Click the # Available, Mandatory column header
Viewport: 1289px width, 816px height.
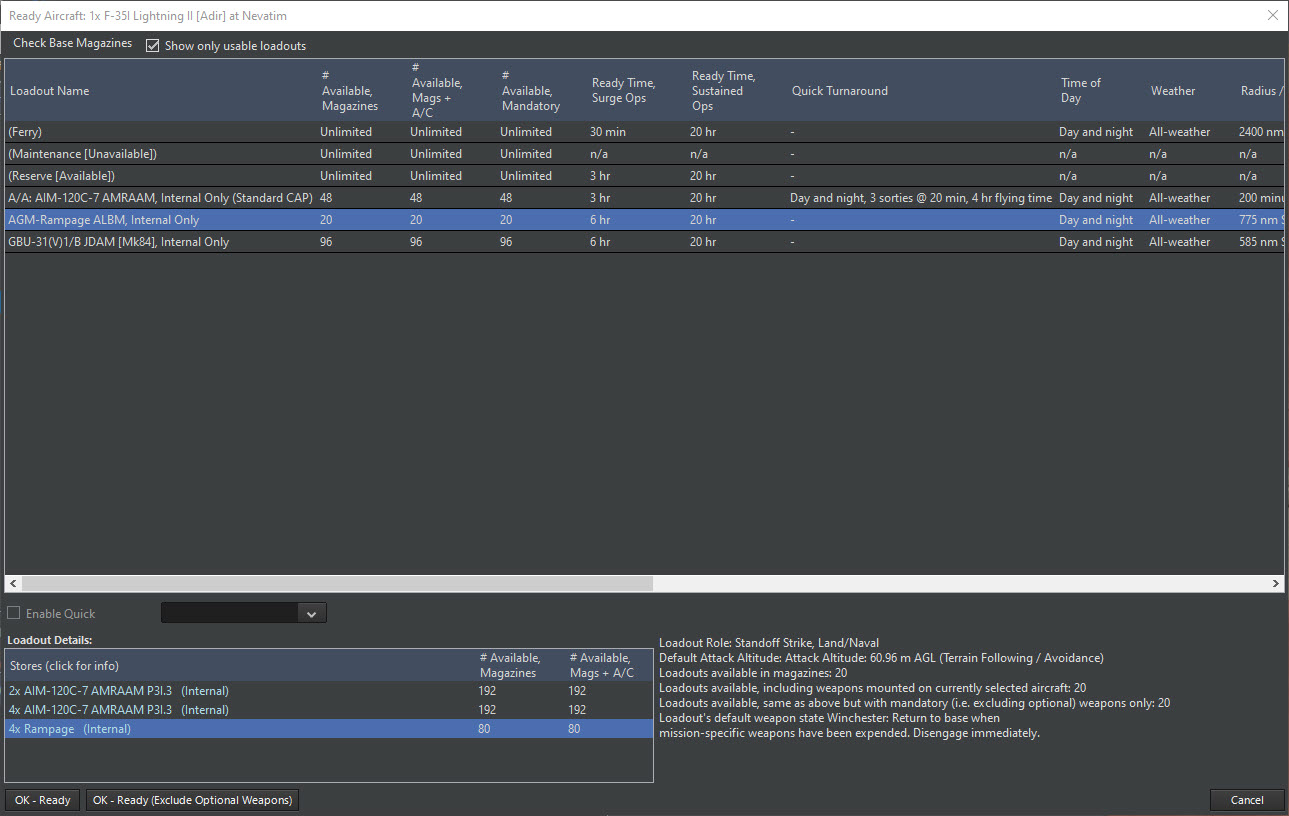tap(541, 91)
